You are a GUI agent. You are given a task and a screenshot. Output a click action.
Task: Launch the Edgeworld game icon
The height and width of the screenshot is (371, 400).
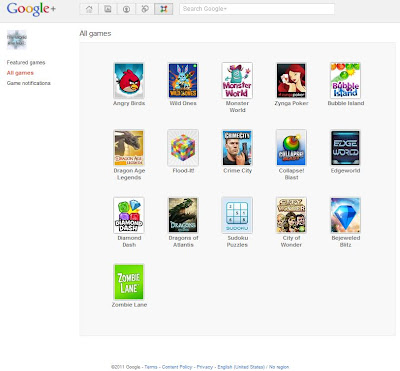345,148
